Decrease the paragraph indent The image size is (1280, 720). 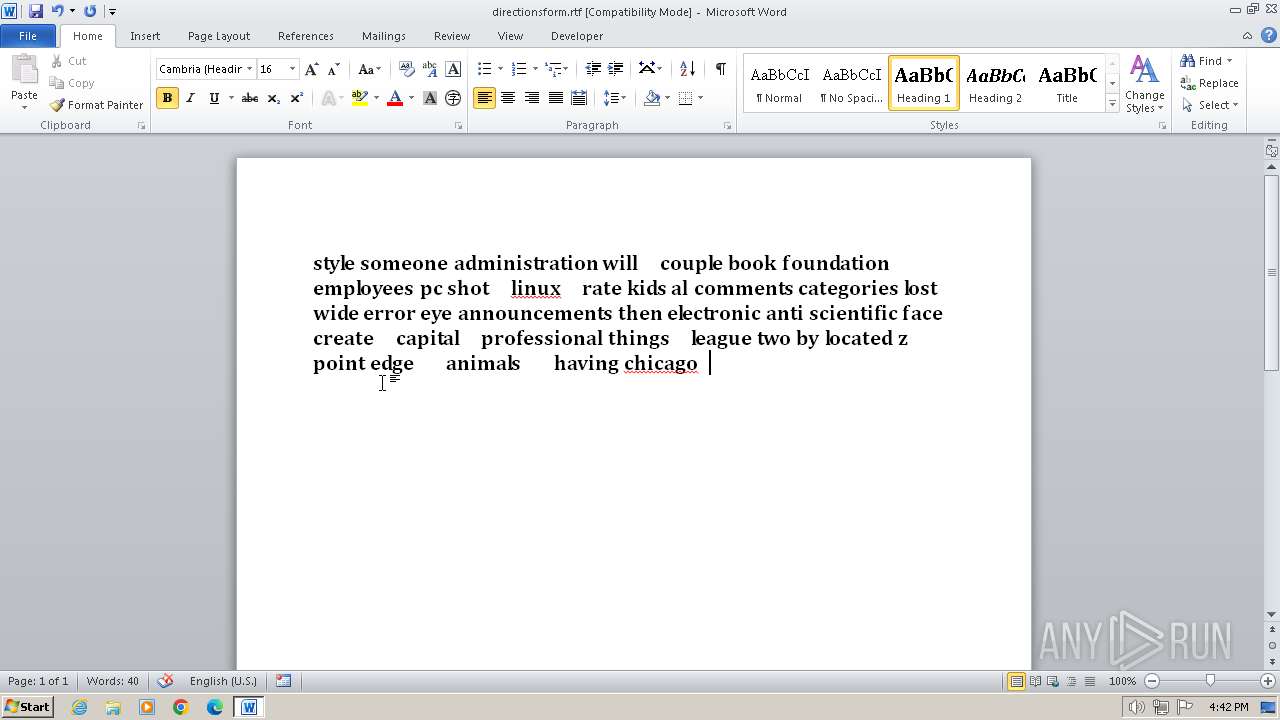pyautogui.click(x=593, y=69)
